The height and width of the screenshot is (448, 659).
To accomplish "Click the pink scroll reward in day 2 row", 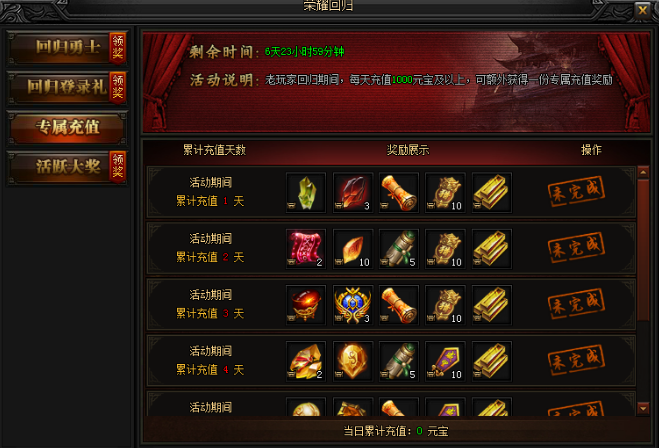I will point(306,249).
